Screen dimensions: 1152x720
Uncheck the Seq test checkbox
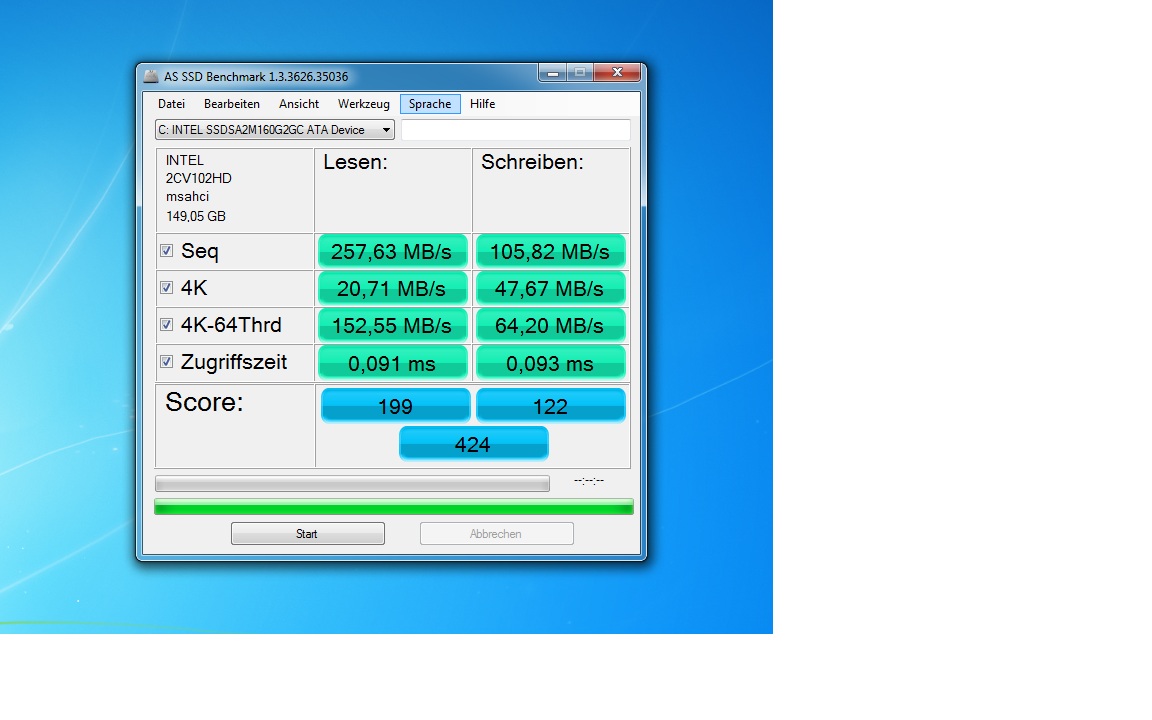pos(167,251)
